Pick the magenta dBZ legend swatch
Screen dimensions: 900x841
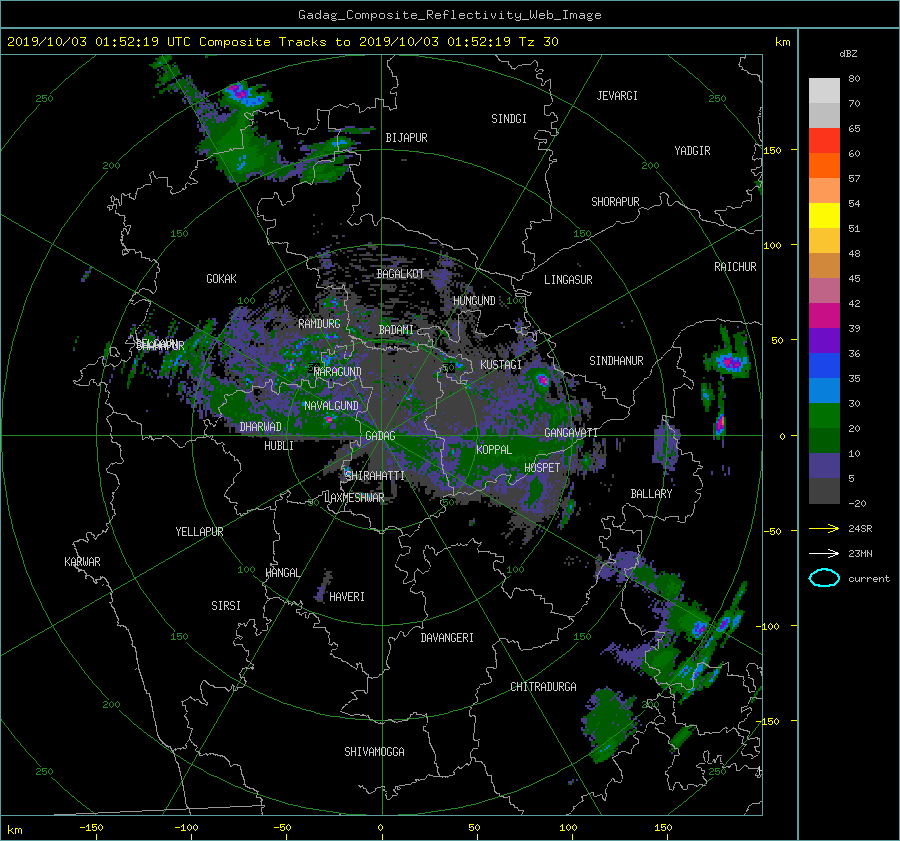pyautogui.click(x=824, y=316)
